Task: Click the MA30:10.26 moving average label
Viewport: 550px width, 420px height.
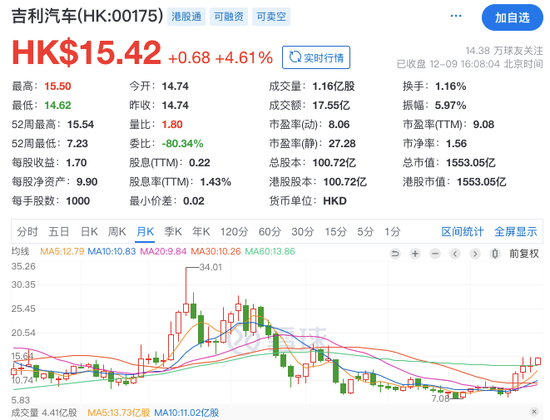Action: pyautogui.click(x=216, y=251)
